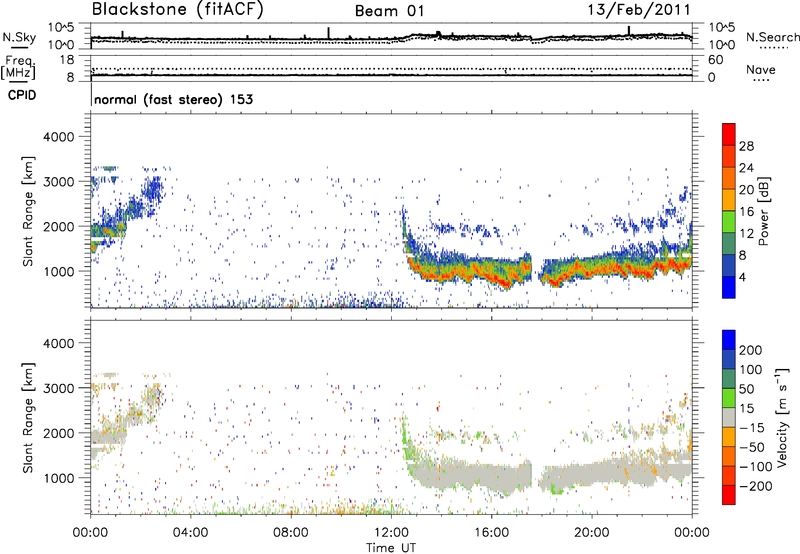Click the 1000 label on velocity panel axis
This screenshot has width=800, height=554.
point(58,478)
